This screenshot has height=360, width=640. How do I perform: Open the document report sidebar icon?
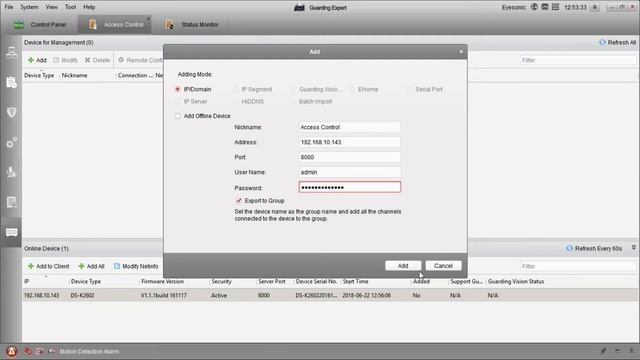click(x=11, y=202)
